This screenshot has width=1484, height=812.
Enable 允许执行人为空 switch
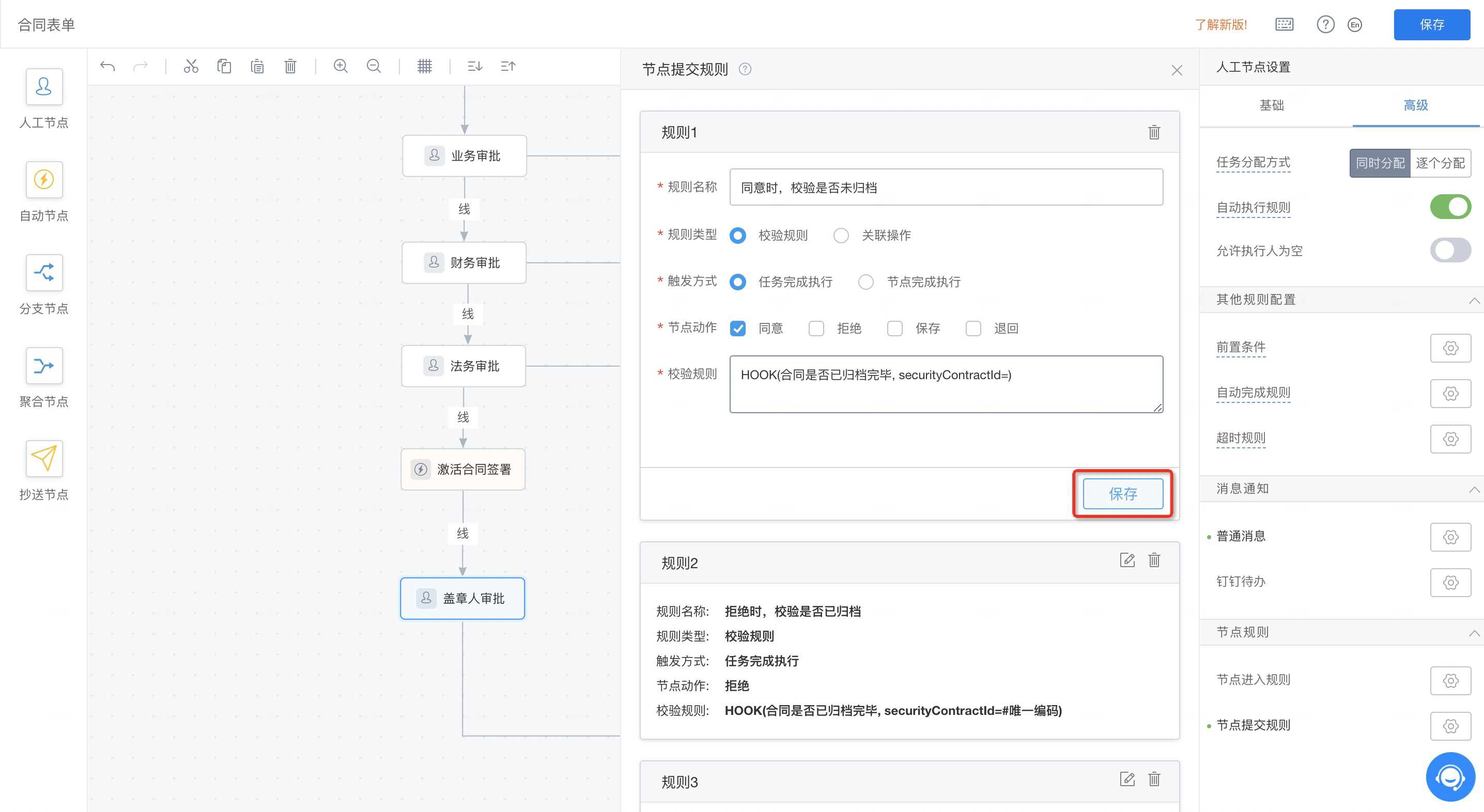pos(1450,251)
